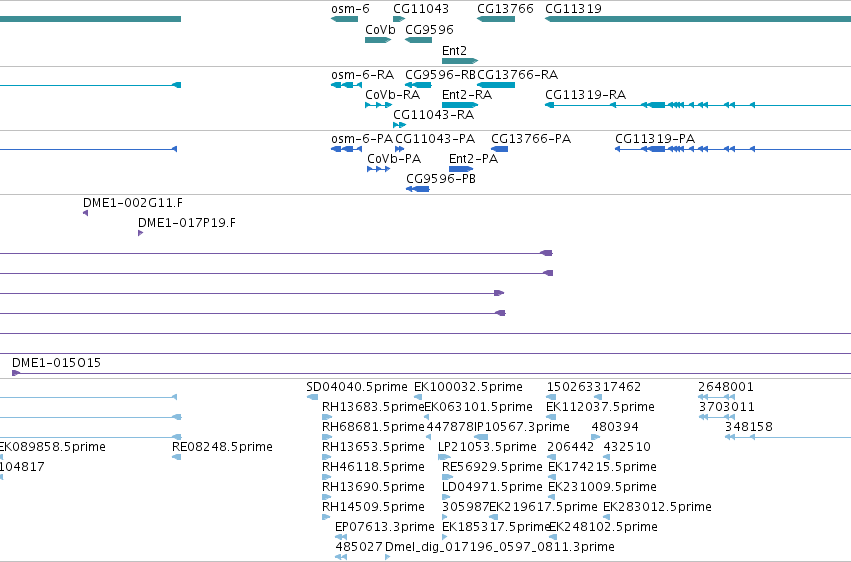Image resolution: width=851 pixels, height=562 pixels.
Task: Click the CG13766-RA transcript bar
Action: [x=496, y=85]
